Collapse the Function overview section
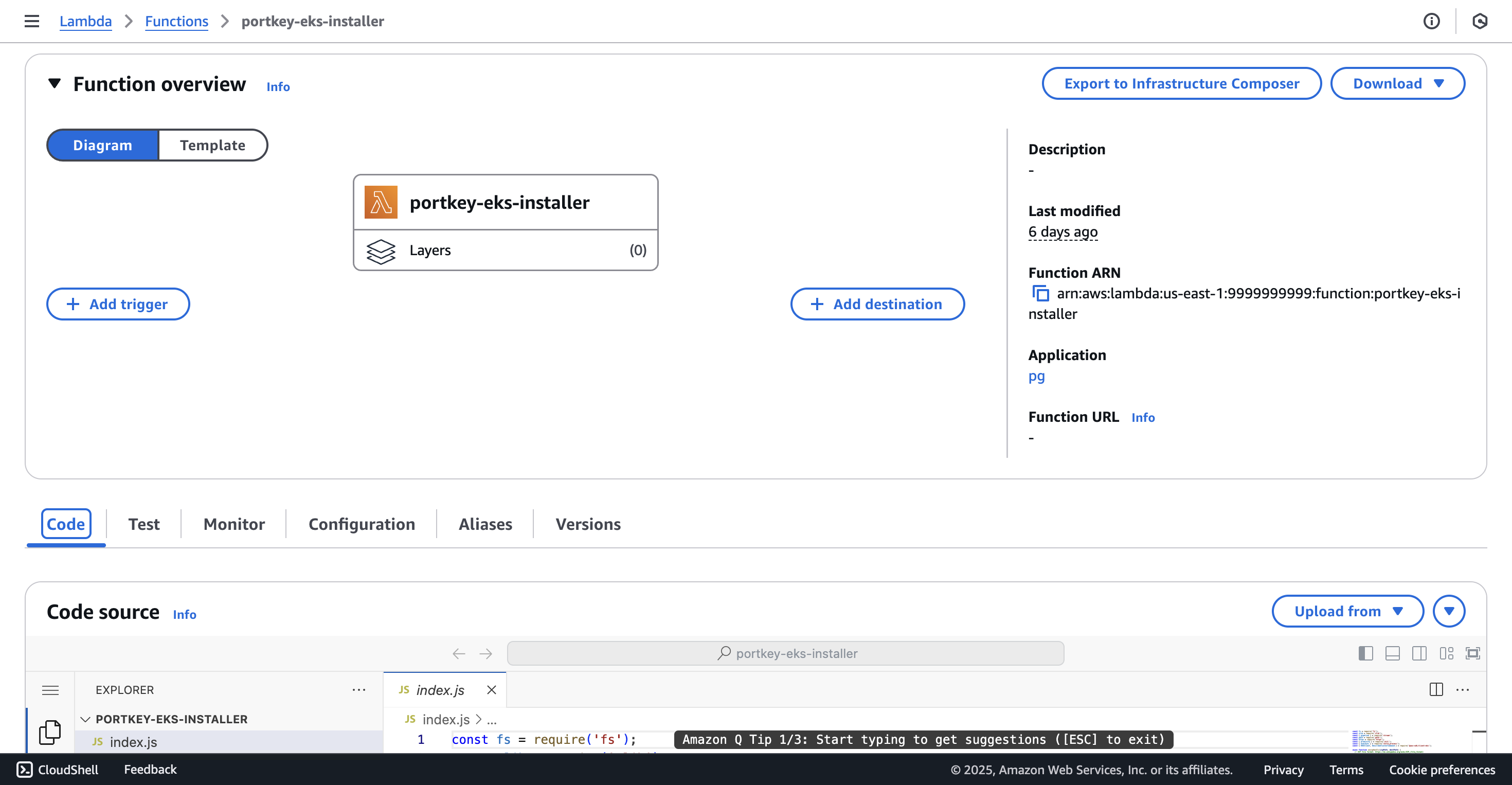This screenshot has height=785, width=1512. click(x=55, y=84)
